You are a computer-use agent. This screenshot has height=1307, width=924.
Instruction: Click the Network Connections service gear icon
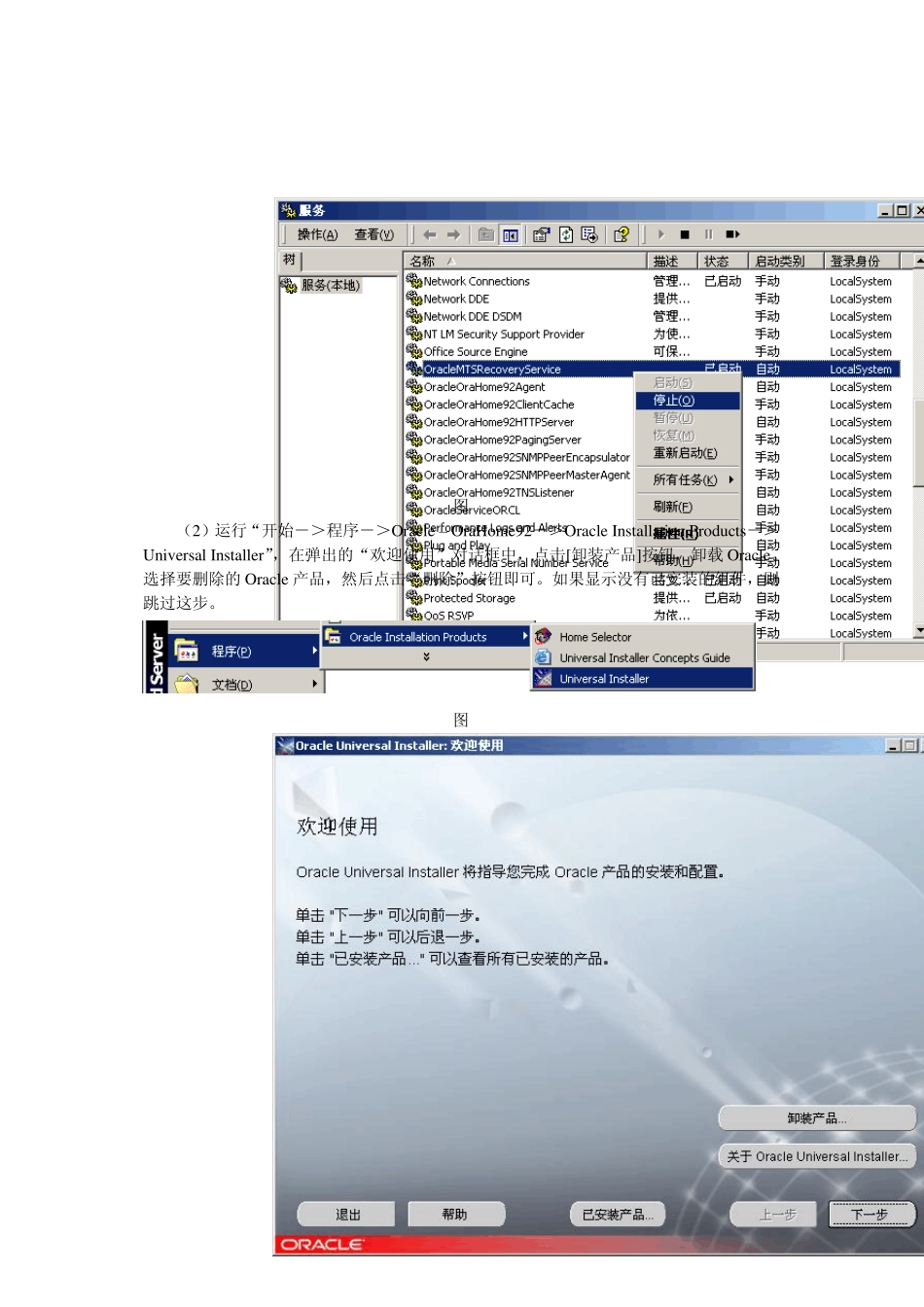(x=413, y=281)
